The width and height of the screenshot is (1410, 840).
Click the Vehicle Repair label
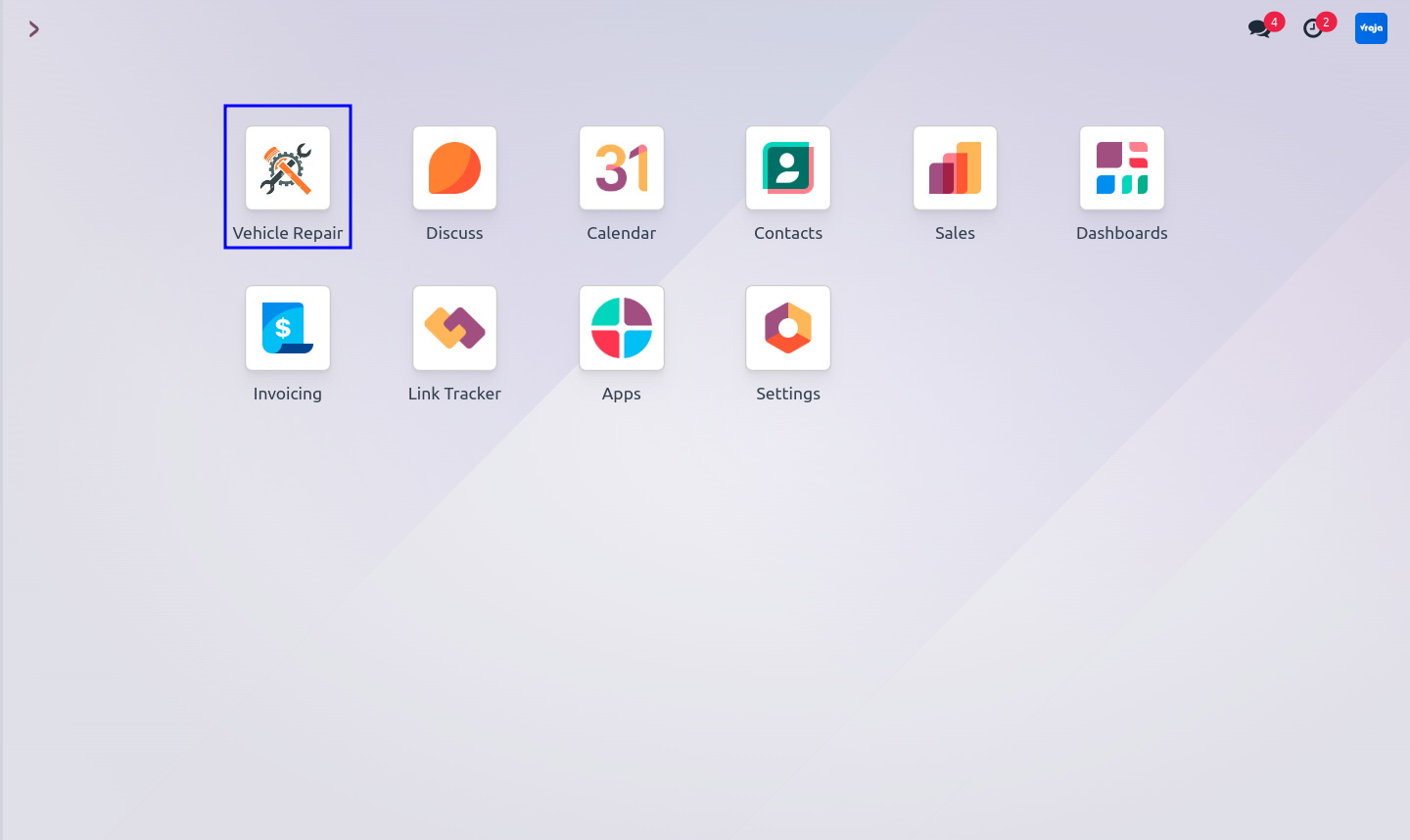pos(288,233)
